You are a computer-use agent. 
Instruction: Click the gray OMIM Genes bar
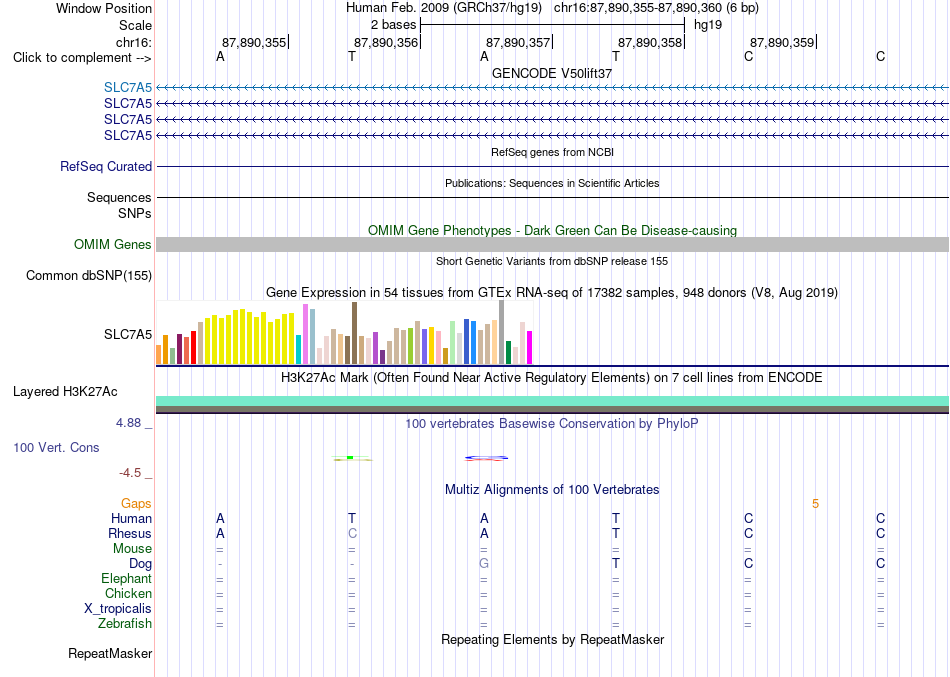tap(552, 244)
